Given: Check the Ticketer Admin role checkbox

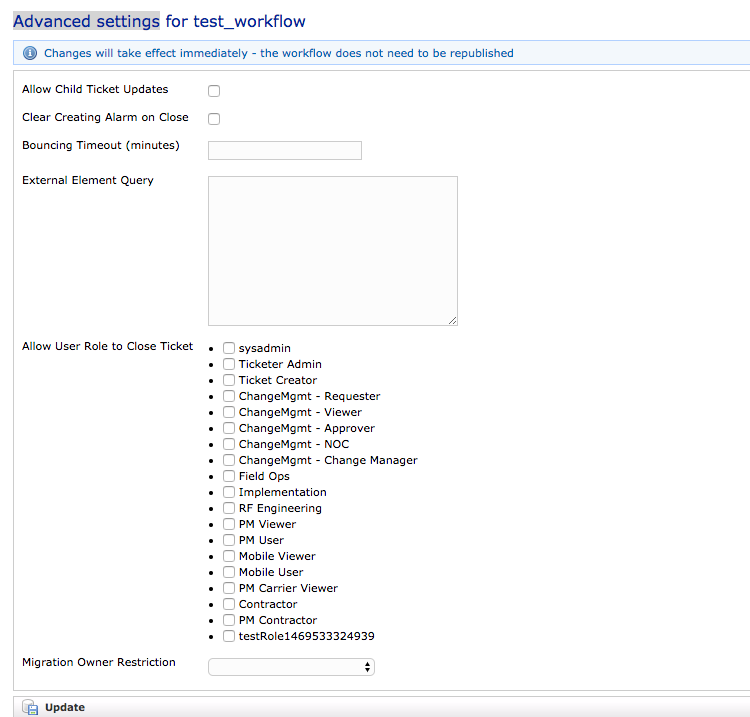Looking at the screenshot, I should tap(229, 364).
